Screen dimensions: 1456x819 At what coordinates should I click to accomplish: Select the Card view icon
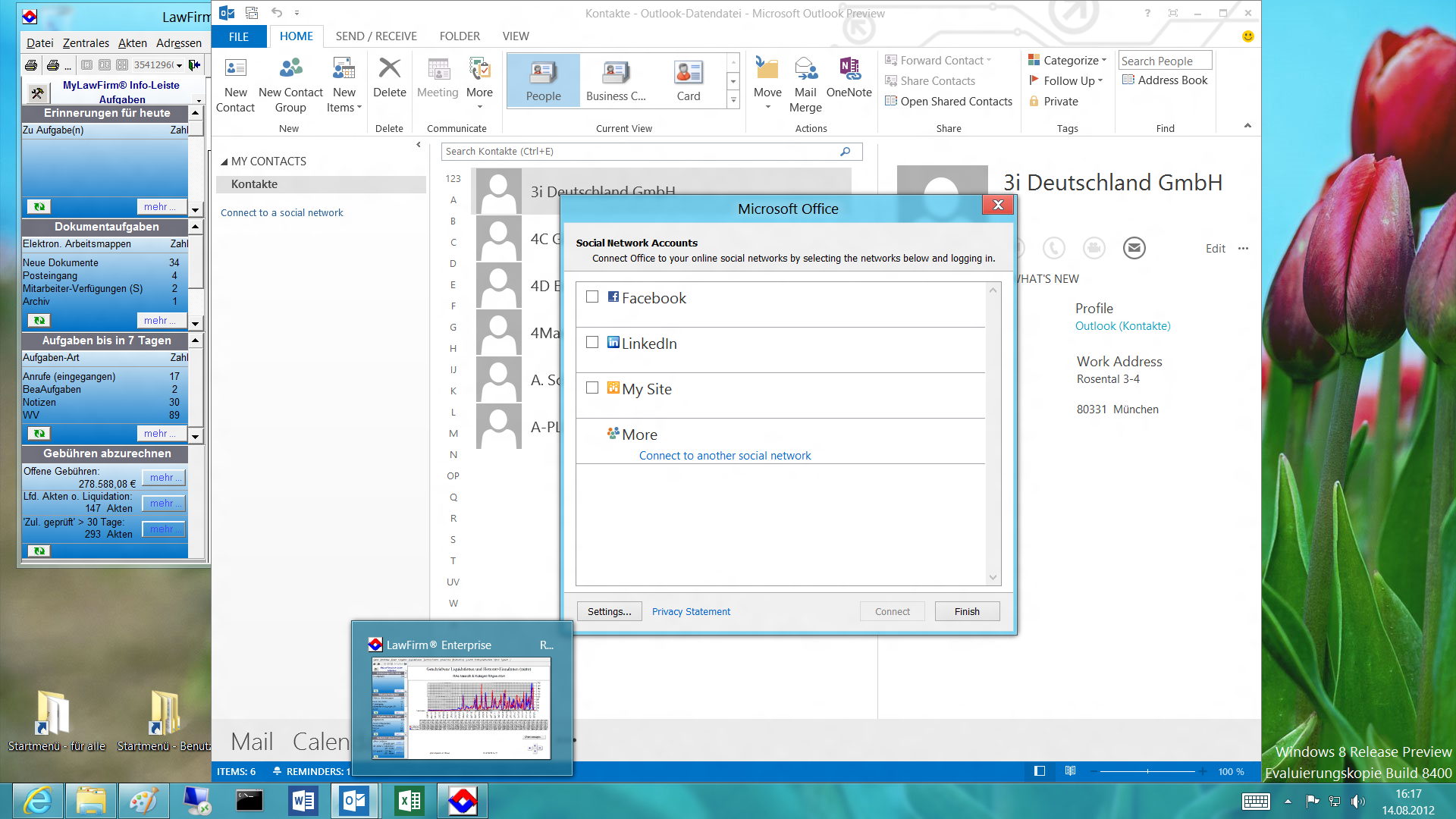(x=688, y=74)
